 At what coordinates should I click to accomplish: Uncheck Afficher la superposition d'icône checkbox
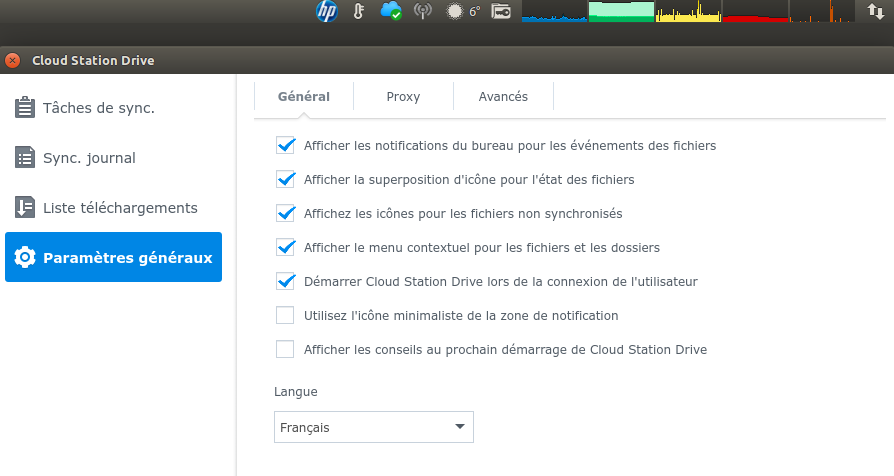click(285, 180)
